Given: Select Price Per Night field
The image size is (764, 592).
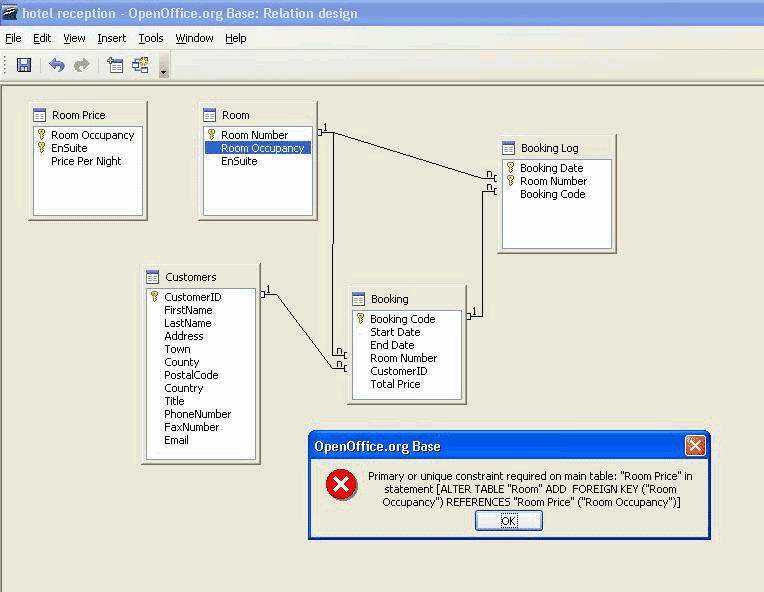Looking at the screenshot, I should tap(86, 161).
